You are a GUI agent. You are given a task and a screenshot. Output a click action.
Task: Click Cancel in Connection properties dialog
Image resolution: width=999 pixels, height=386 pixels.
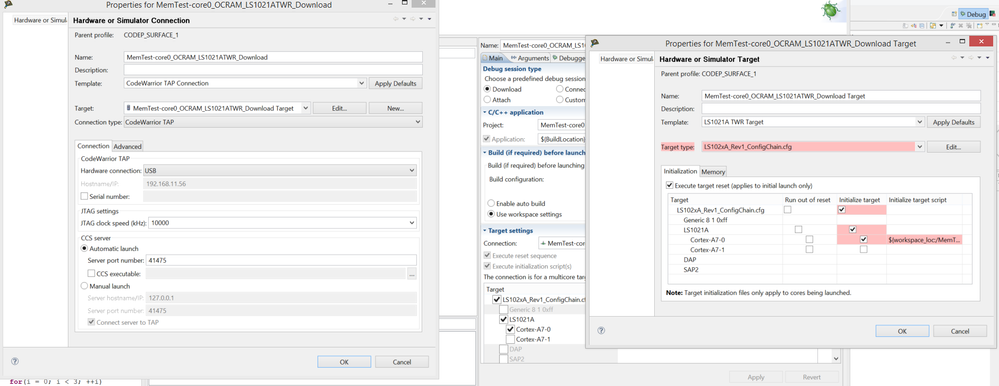(x=401, y=362)
